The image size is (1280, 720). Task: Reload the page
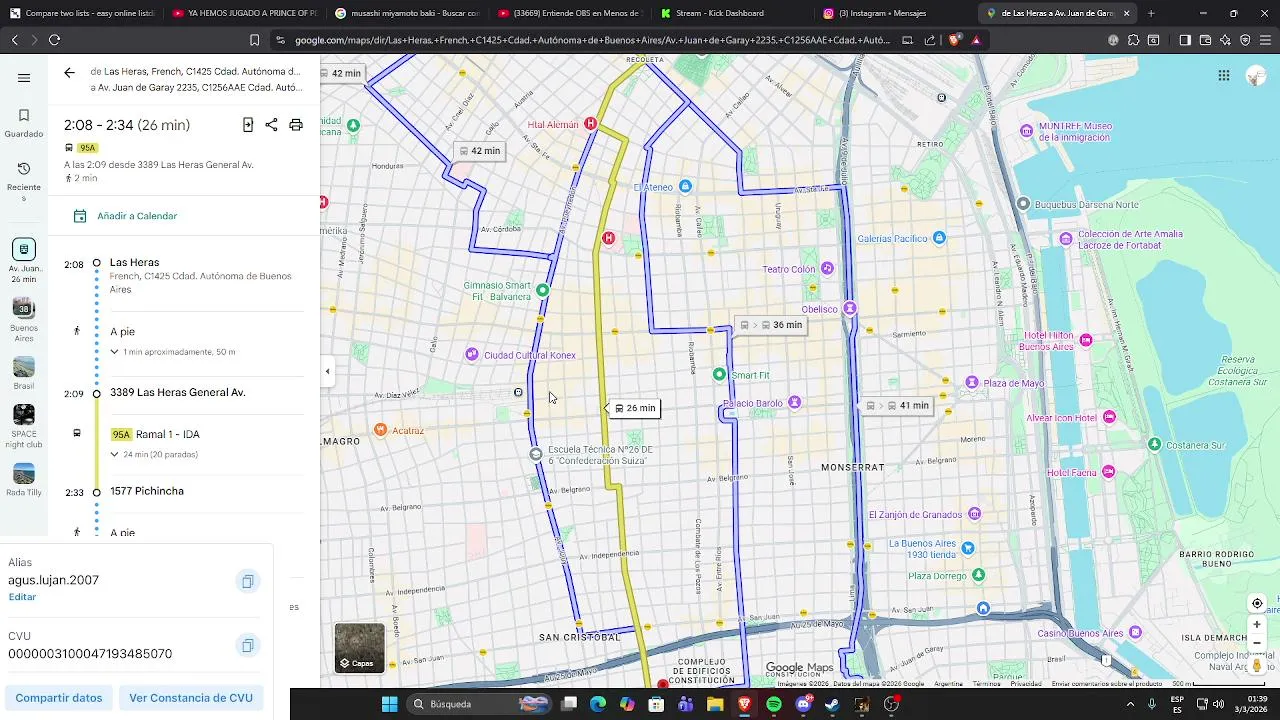[x=54, y=40]
